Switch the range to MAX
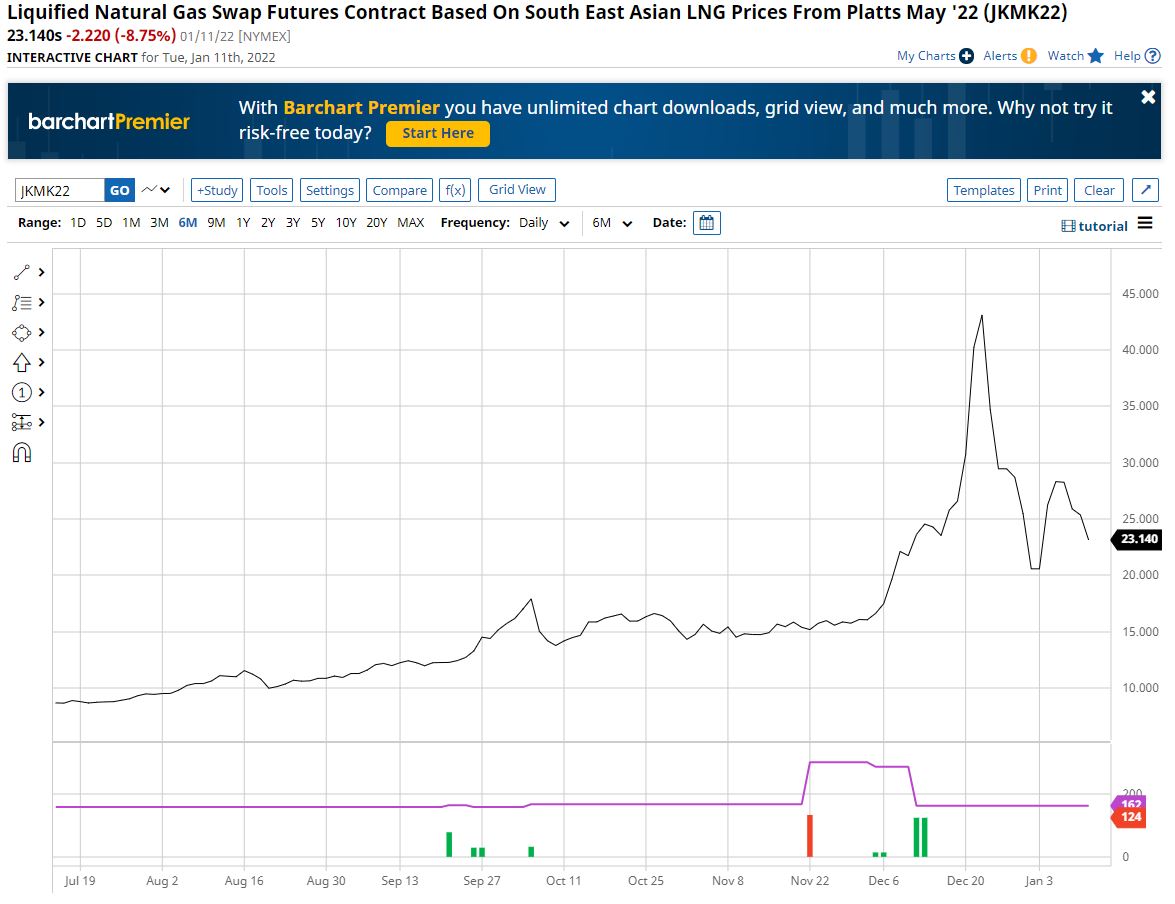This screenshot has width=1175, height=904. [x=410, y=223]
